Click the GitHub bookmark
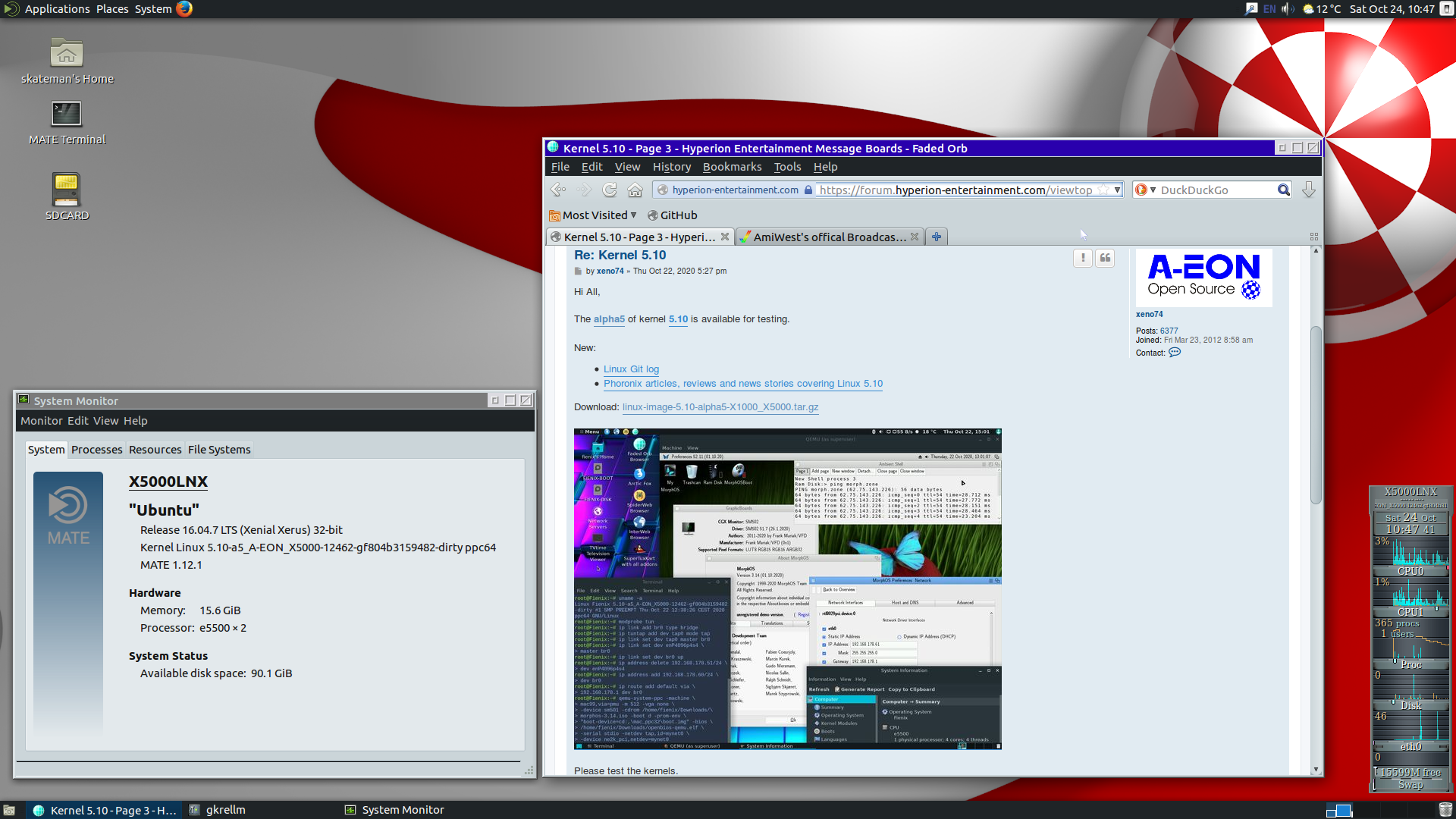1456x819 pixels. 672,215
